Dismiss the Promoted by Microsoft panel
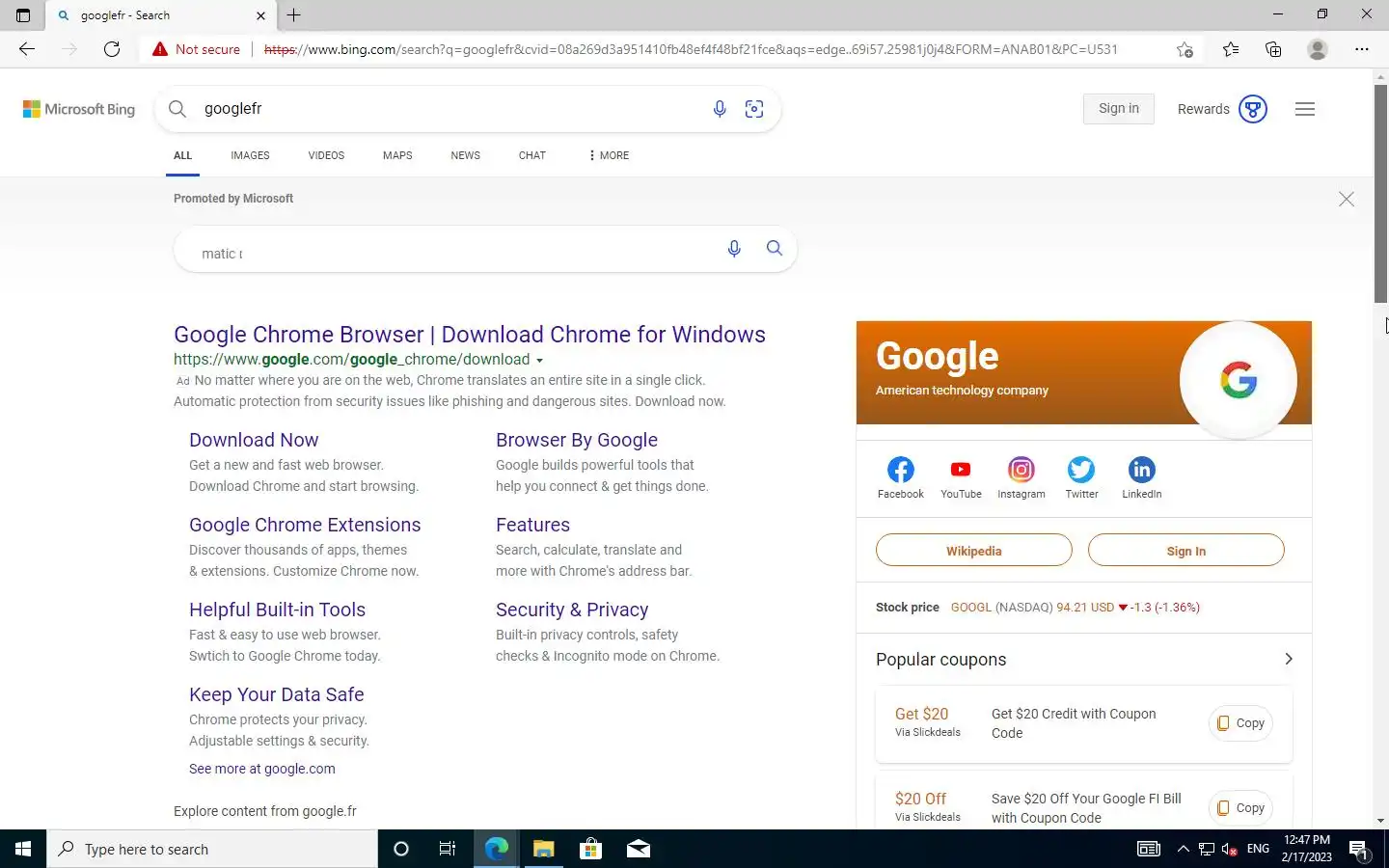This screenshot has width=1389, height=868. click(1347, 199)
